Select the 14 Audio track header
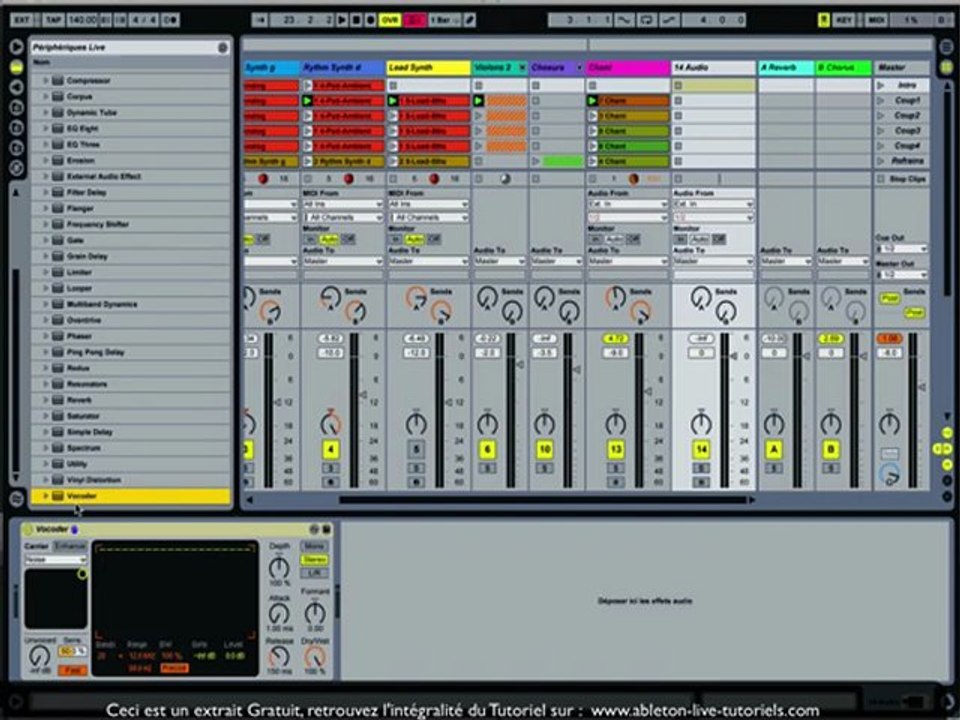The width and height of the screenshot is (960, 720). click(x=714, y=67)
